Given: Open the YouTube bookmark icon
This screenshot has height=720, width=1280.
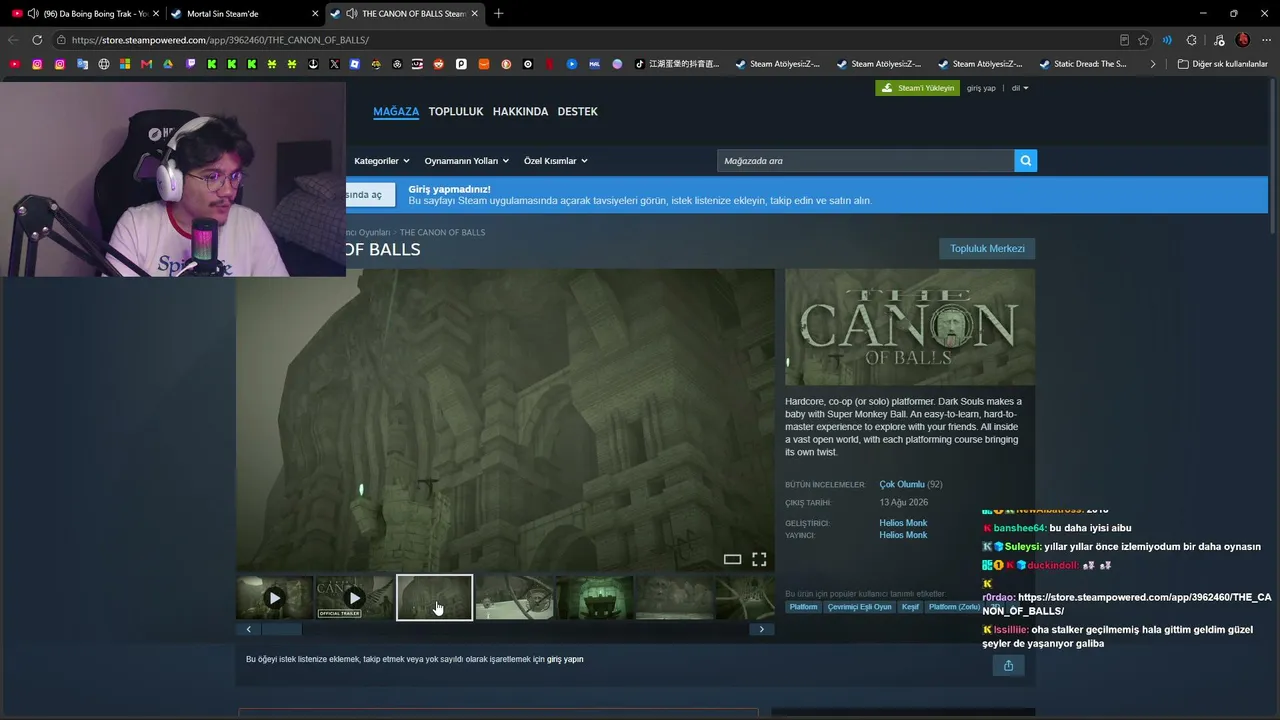Looking at the screenshot, I should [15, 64].
